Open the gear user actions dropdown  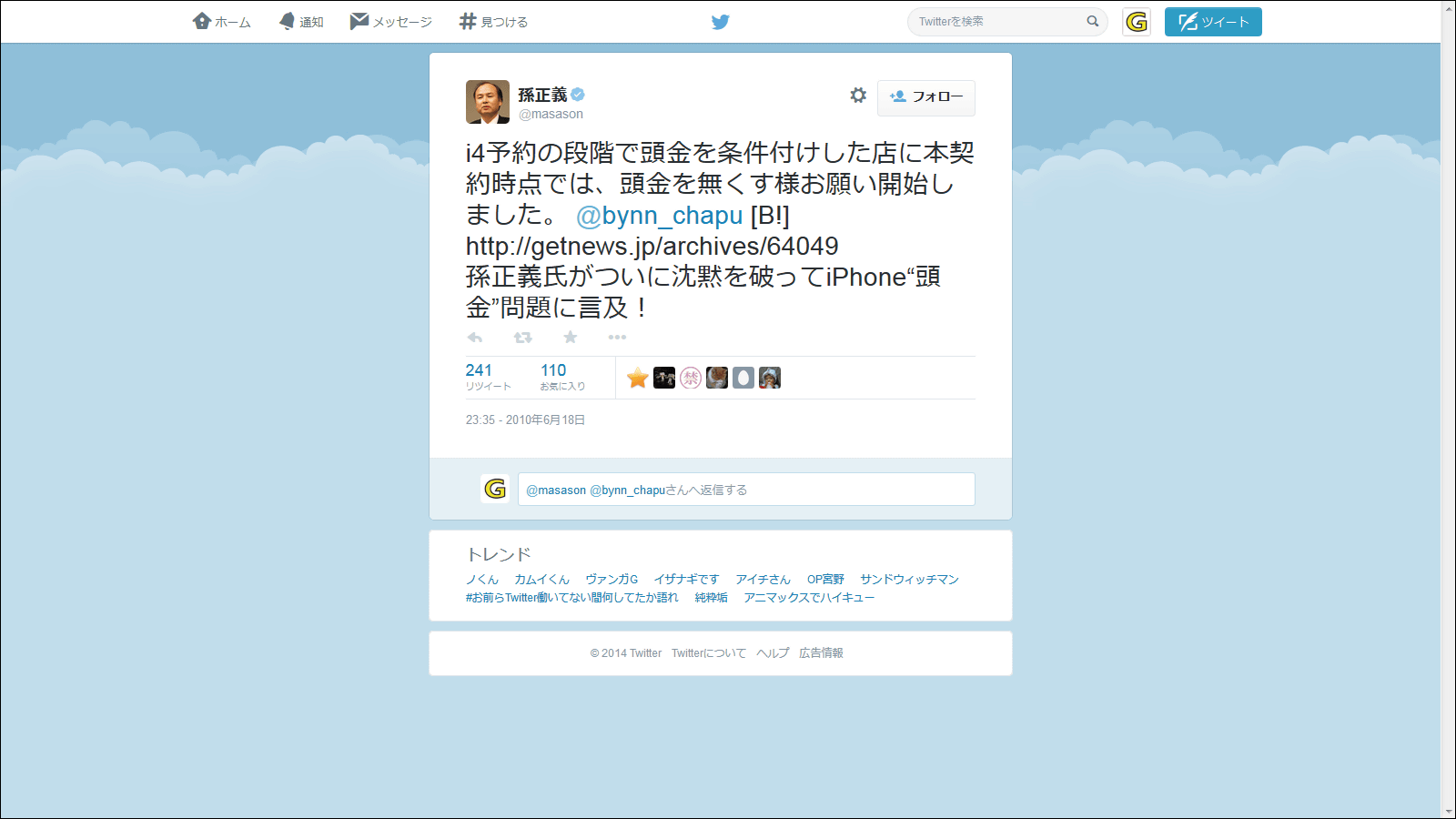858,96
